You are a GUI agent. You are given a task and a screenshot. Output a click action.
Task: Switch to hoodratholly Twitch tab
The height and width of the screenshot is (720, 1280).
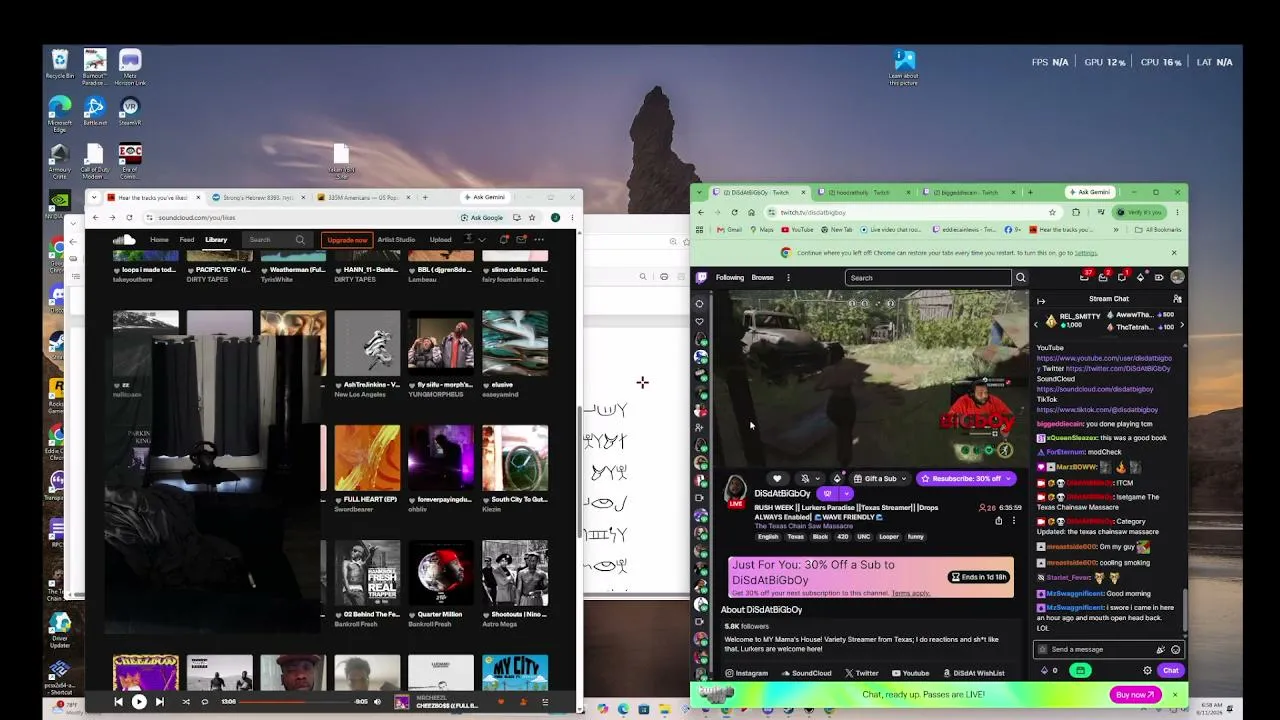click(862, 192)
